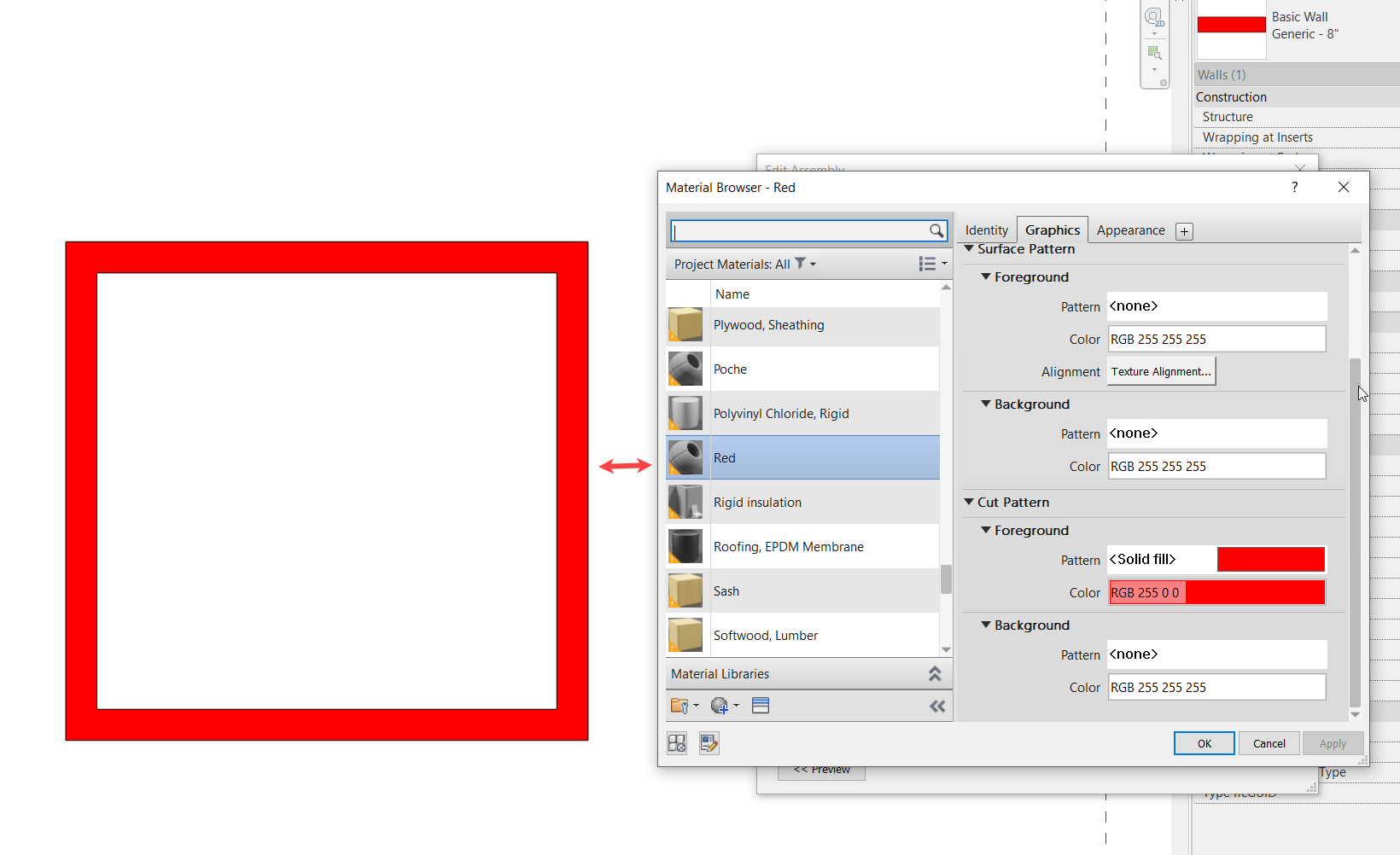Open the Identity tab

click(x=986, y=230)
